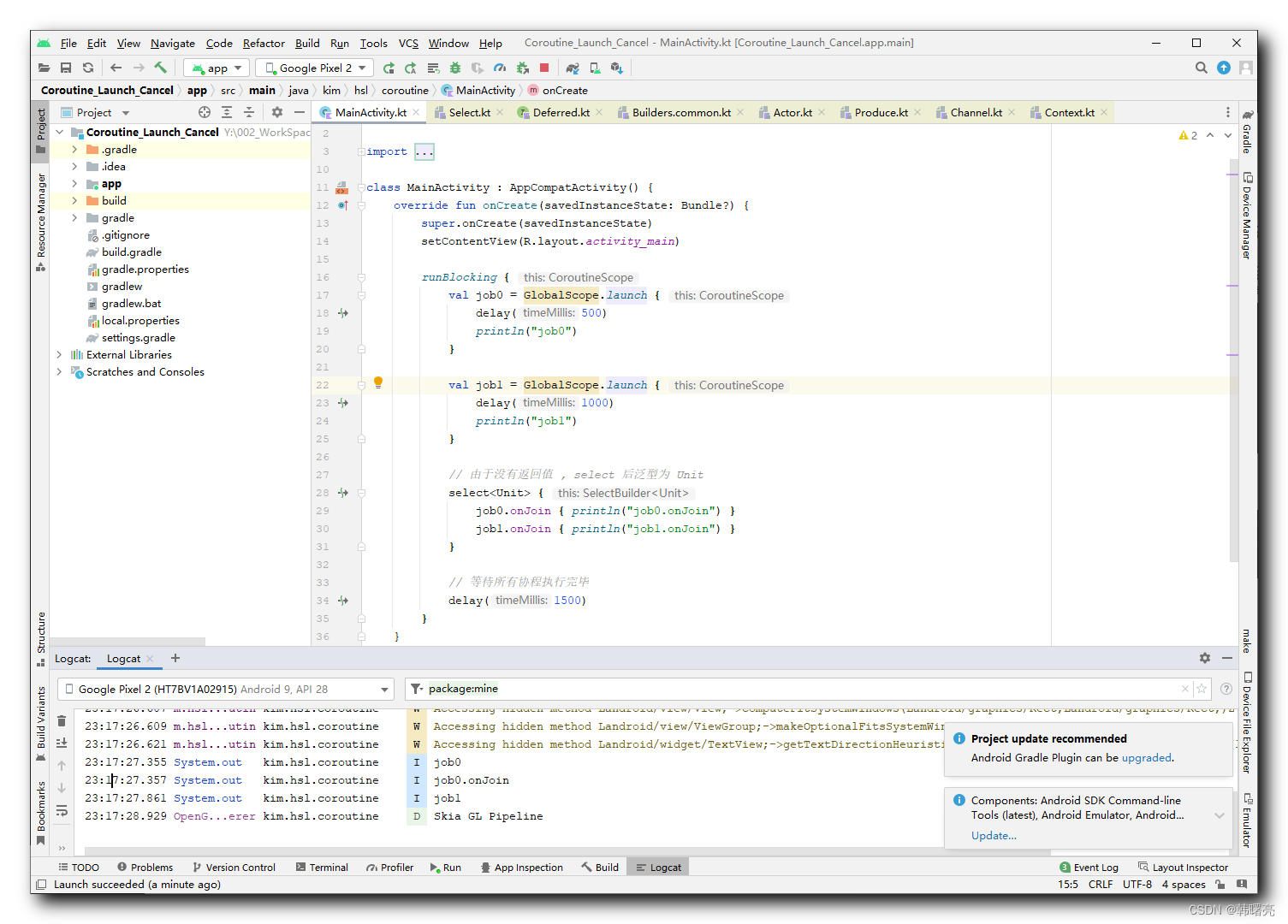This screenshot has height=924, width=1288.
Task: Click the coroutine suspend gutter icon on line 18
Action: pyautogui.click(x=343, y=313)
